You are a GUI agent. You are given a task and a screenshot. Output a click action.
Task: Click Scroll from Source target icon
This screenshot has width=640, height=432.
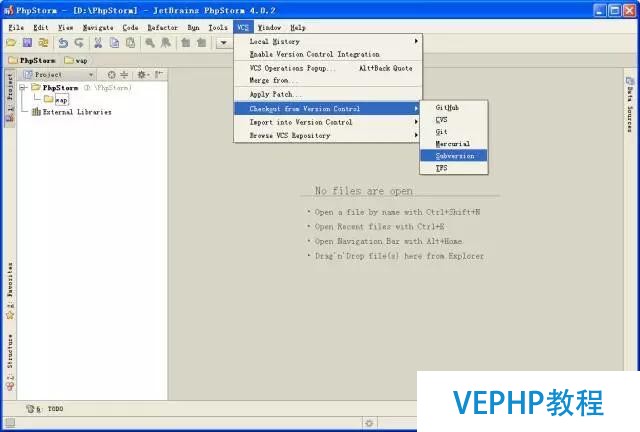click(111, 75)
